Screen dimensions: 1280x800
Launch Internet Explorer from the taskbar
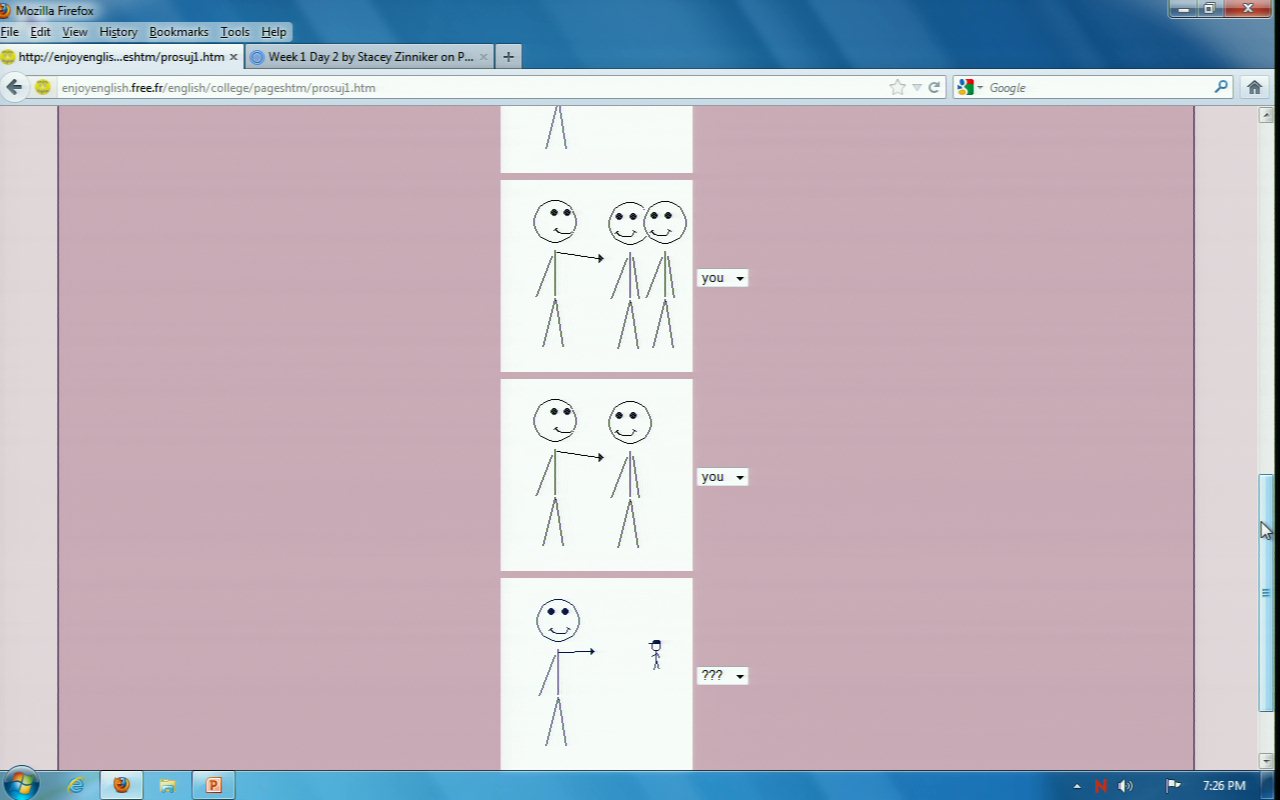[x=76, y=785]
